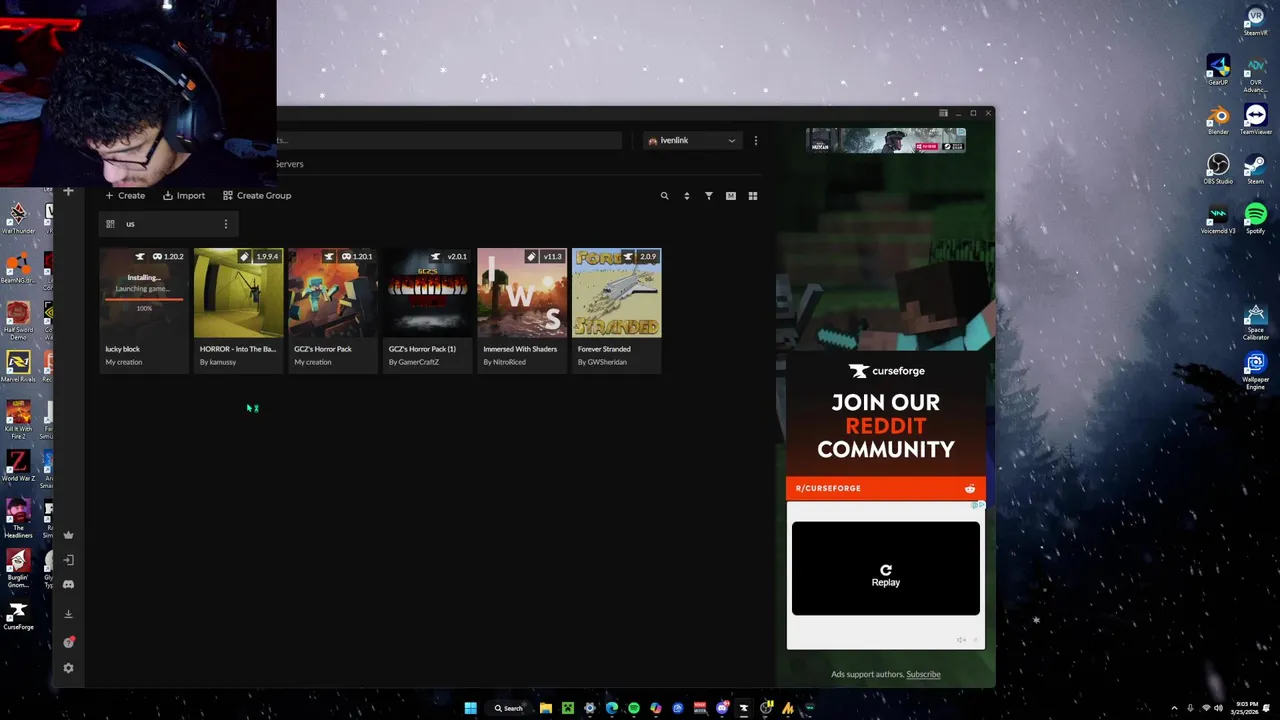Switch to grid view layout icon
The image size is (1280, 720).
pos(753,196)
